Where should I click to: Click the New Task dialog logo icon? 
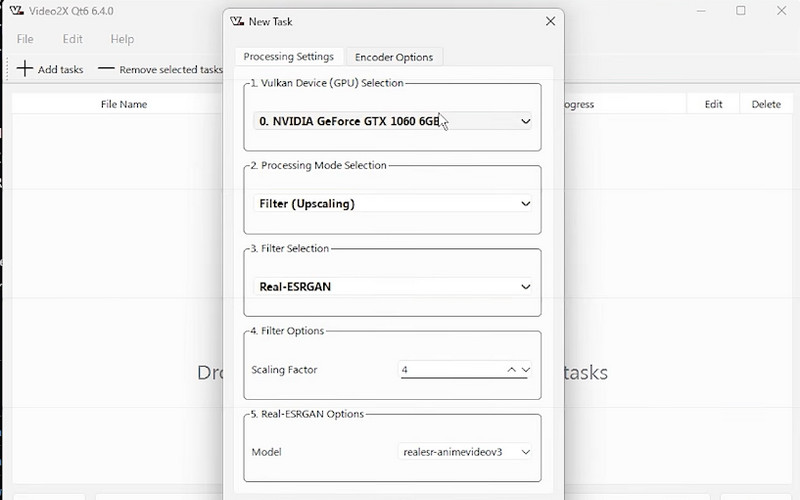click(x=236, y=21)
